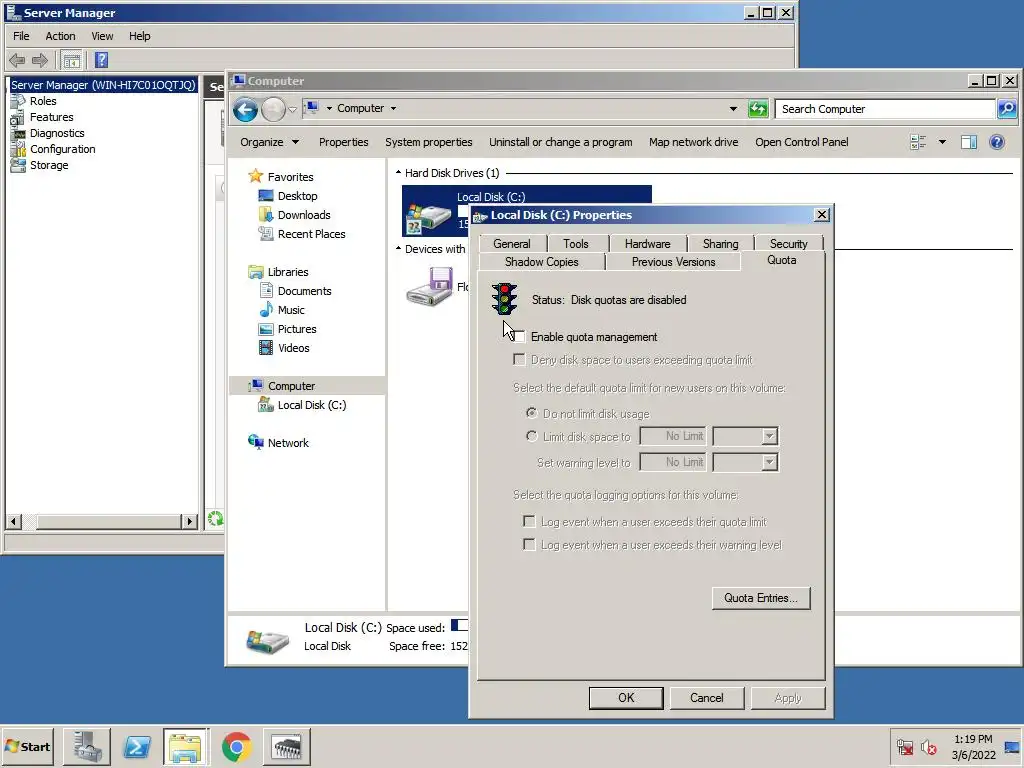Open Server Manager from taskbar
Image resolution: width=1024 pixels, height=768 pixels.
tap(88, 746)
